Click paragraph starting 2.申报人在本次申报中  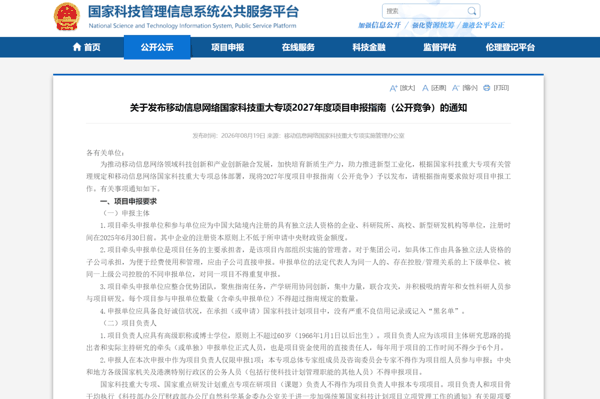click(298, 366)
